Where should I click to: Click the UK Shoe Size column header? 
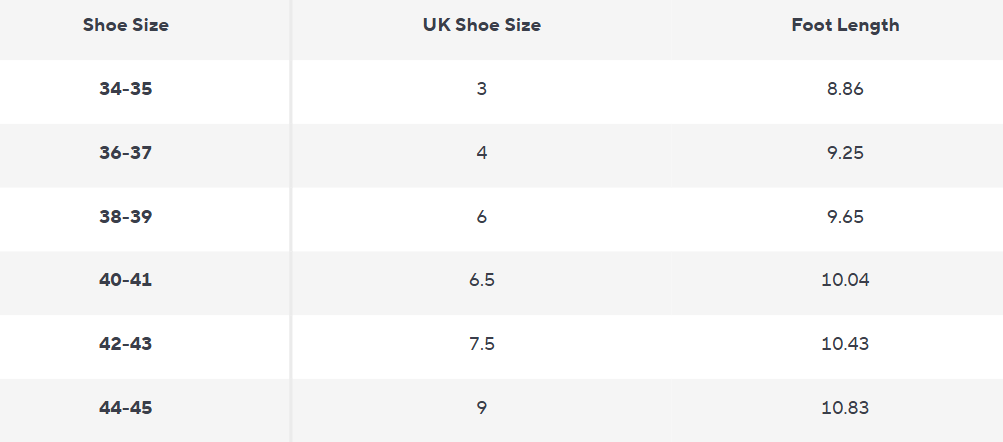click(x=481, y=25)
